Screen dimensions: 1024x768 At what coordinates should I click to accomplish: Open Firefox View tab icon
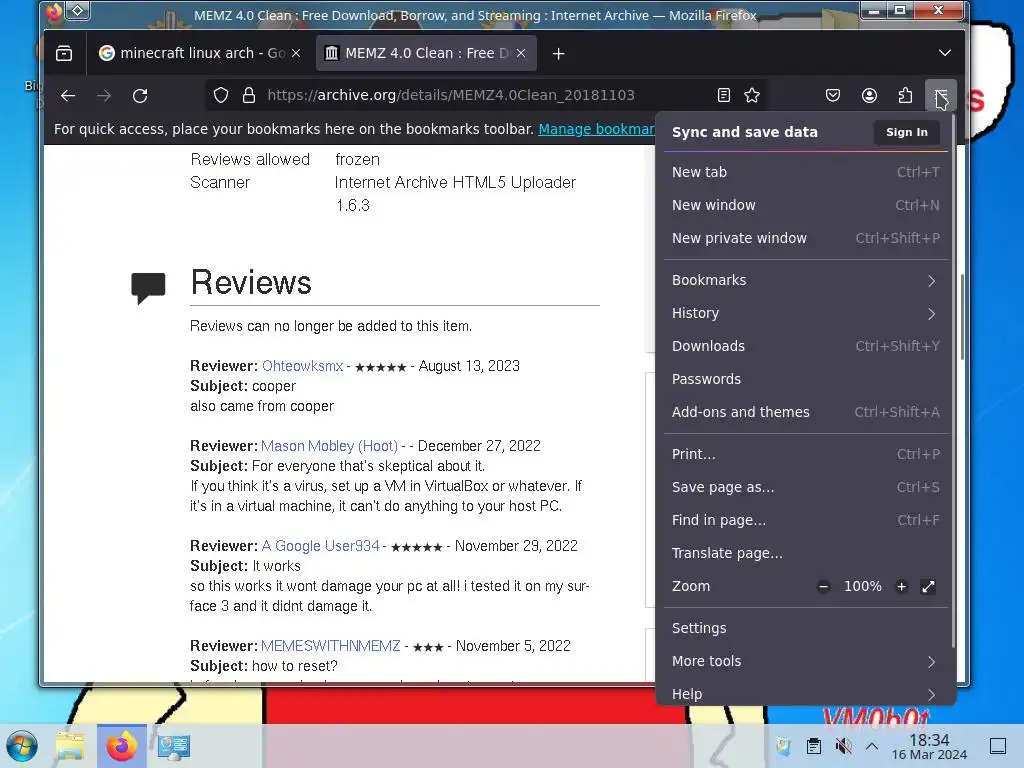(x=64, y=54)
